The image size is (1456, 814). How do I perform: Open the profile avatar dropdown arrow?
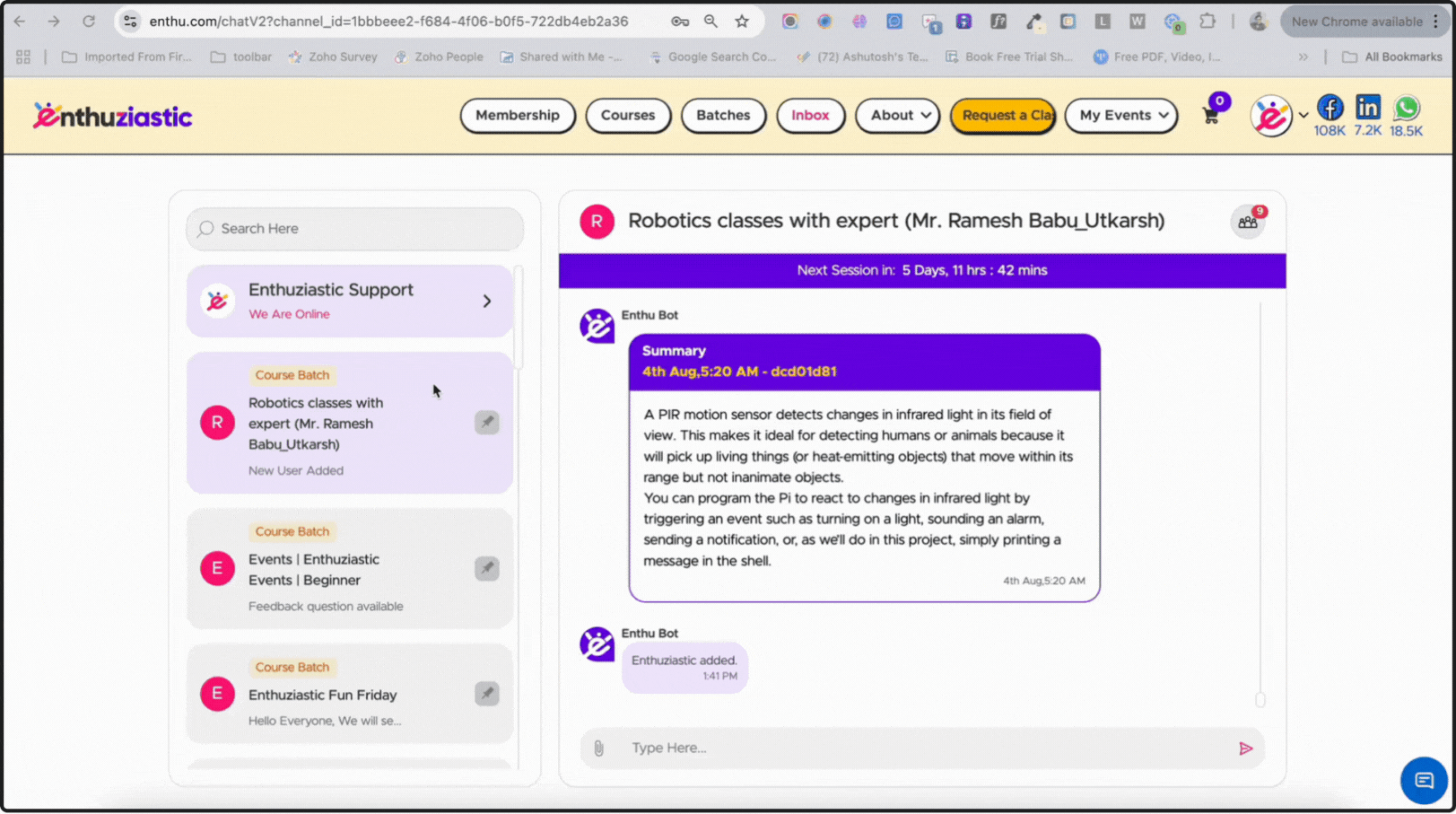(1303, 116)
